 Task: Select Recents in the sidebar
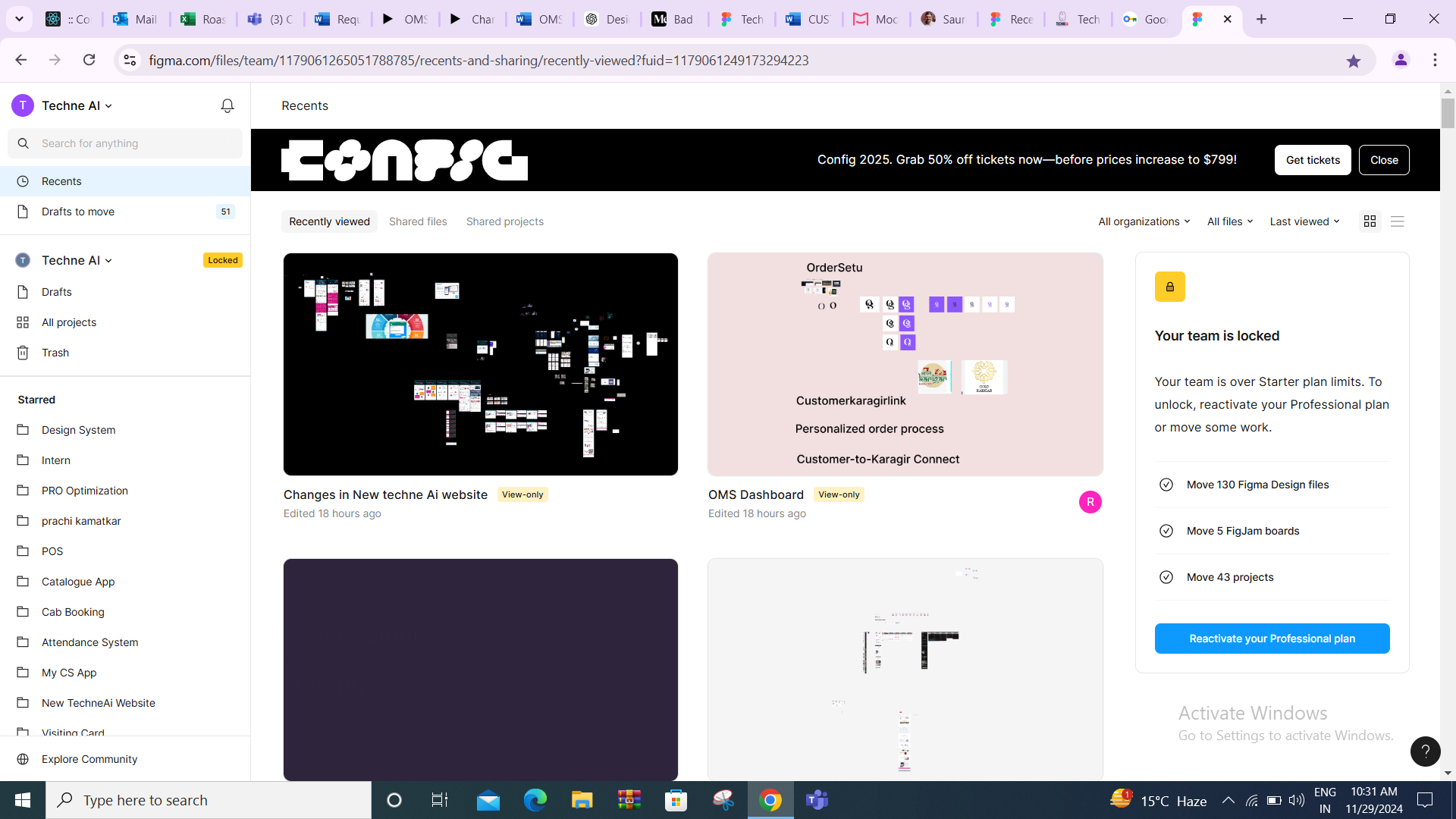click(125, 181)
